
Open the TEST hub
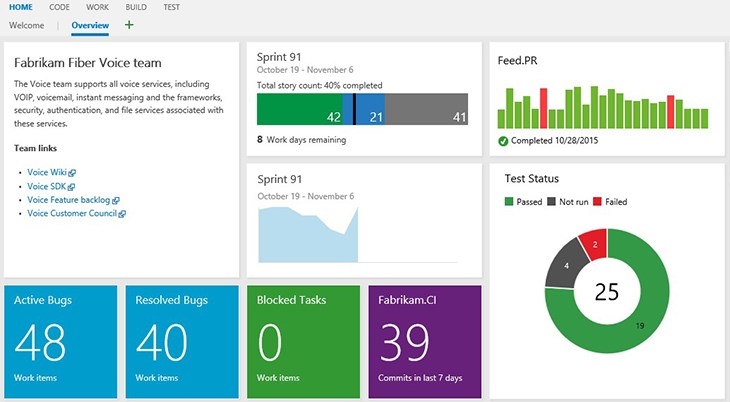click(171, 7)
